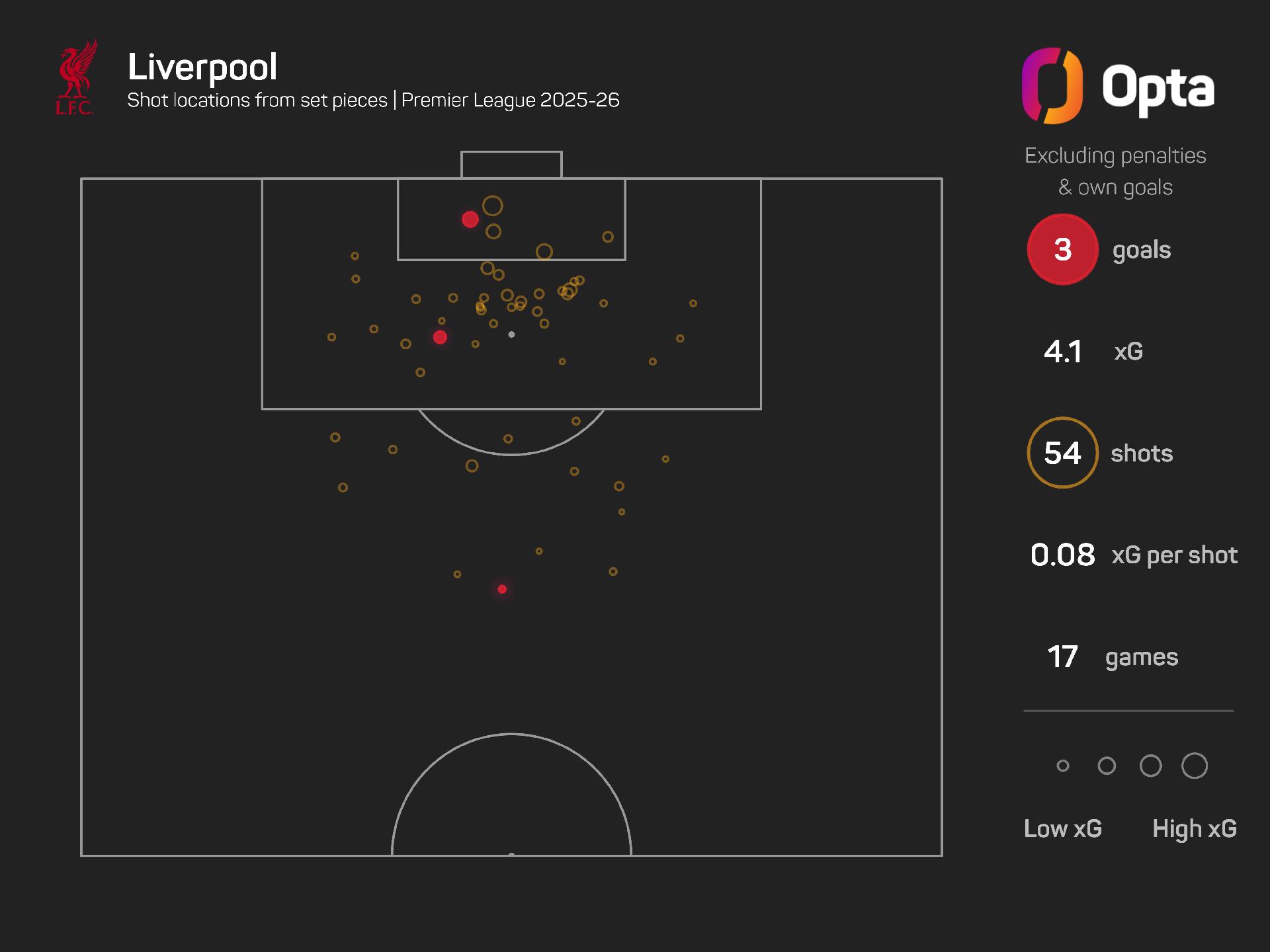The image size is (1270, 952).
Task: Click the "Excluding penalties & own goals" note
Action: pos(1115,171)
